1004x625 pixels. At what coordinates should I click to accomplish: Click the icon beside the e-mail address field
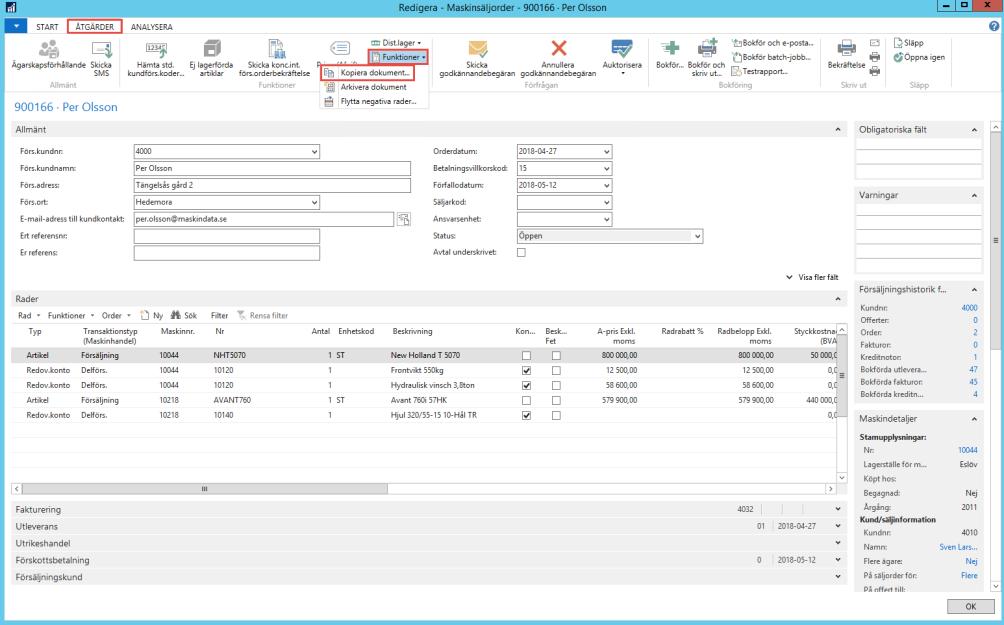(x=403, y=219)
